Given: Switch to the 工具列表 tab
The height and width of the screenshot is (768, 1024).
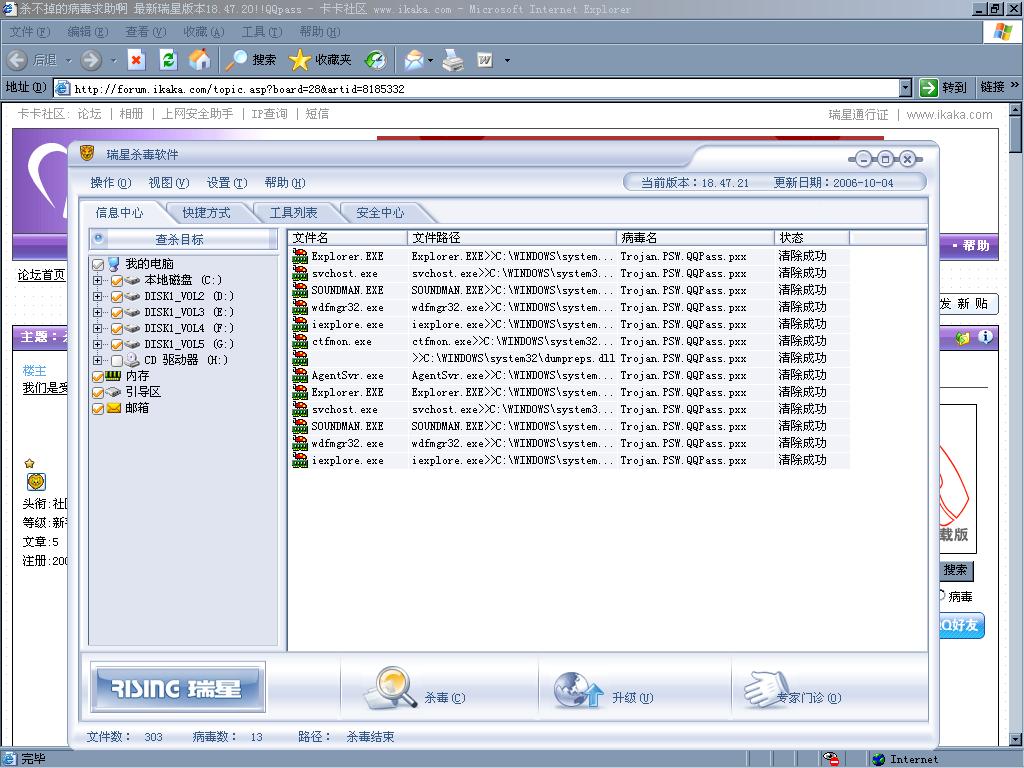Looking at the screenshot, I should (x=293, y=213).
